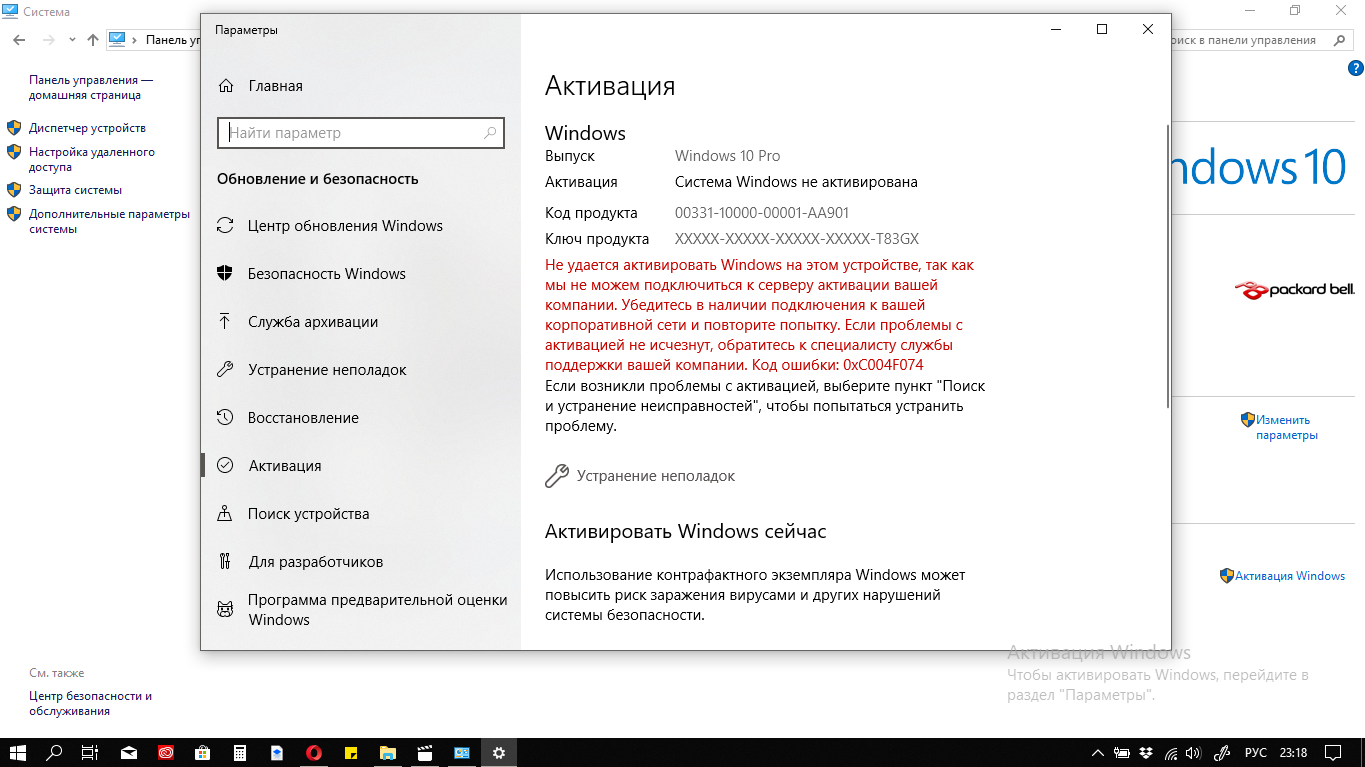The image size is (1365, 767).
Task: Open recent locations dropdown in Система window
Action: [72, 40]
